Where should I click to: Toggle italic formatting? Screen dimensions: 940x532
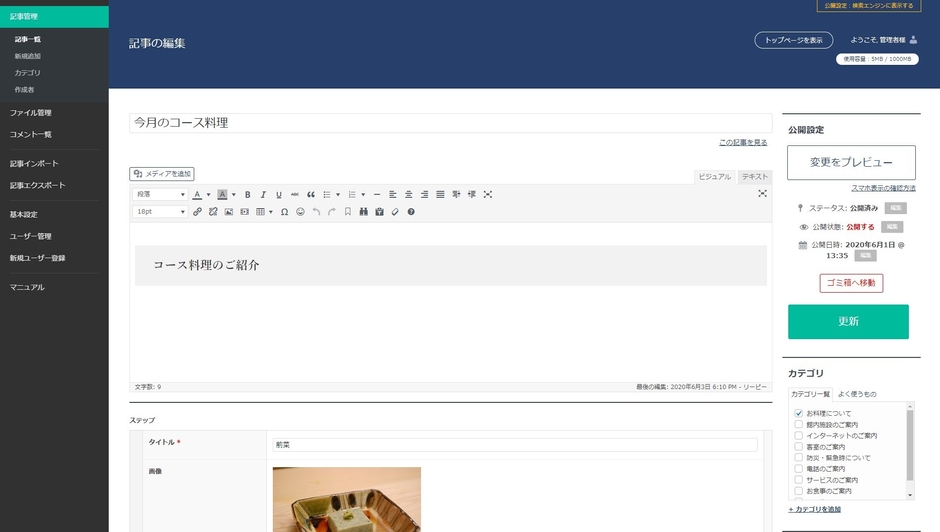tap(263, 194)
